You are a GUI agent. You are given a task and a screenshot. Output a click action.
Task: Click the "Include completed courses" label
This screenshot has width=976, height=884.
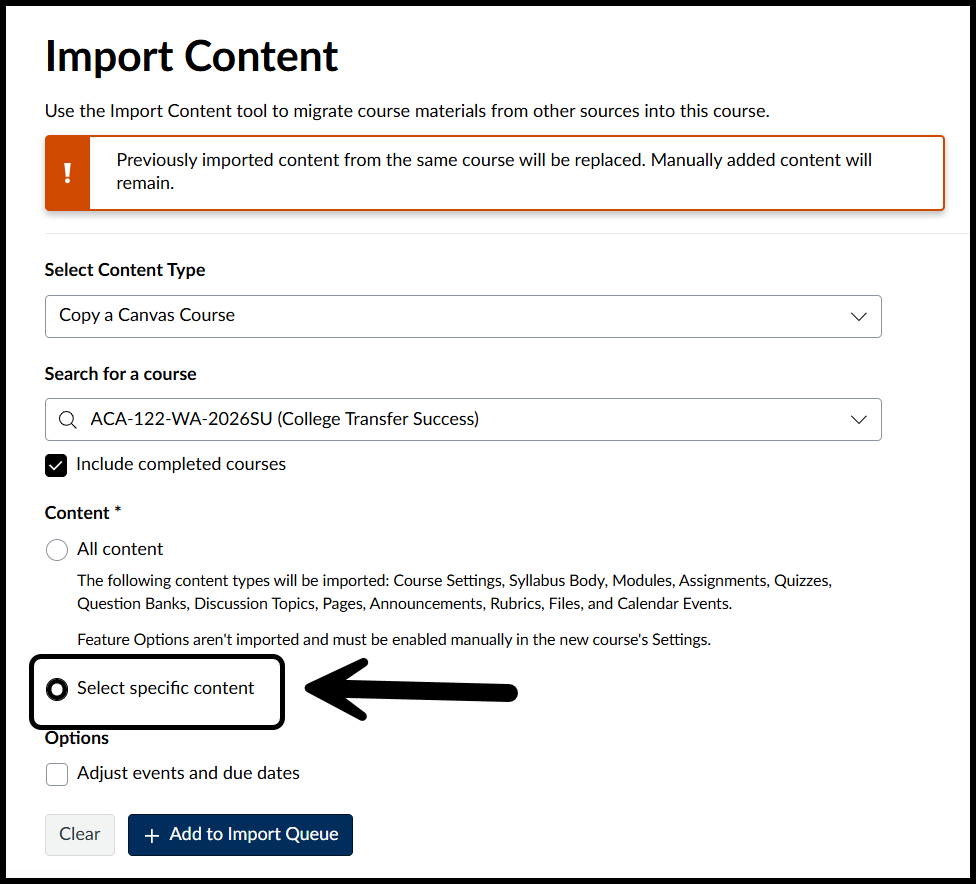pyautogui.click(x=180, y=464)
